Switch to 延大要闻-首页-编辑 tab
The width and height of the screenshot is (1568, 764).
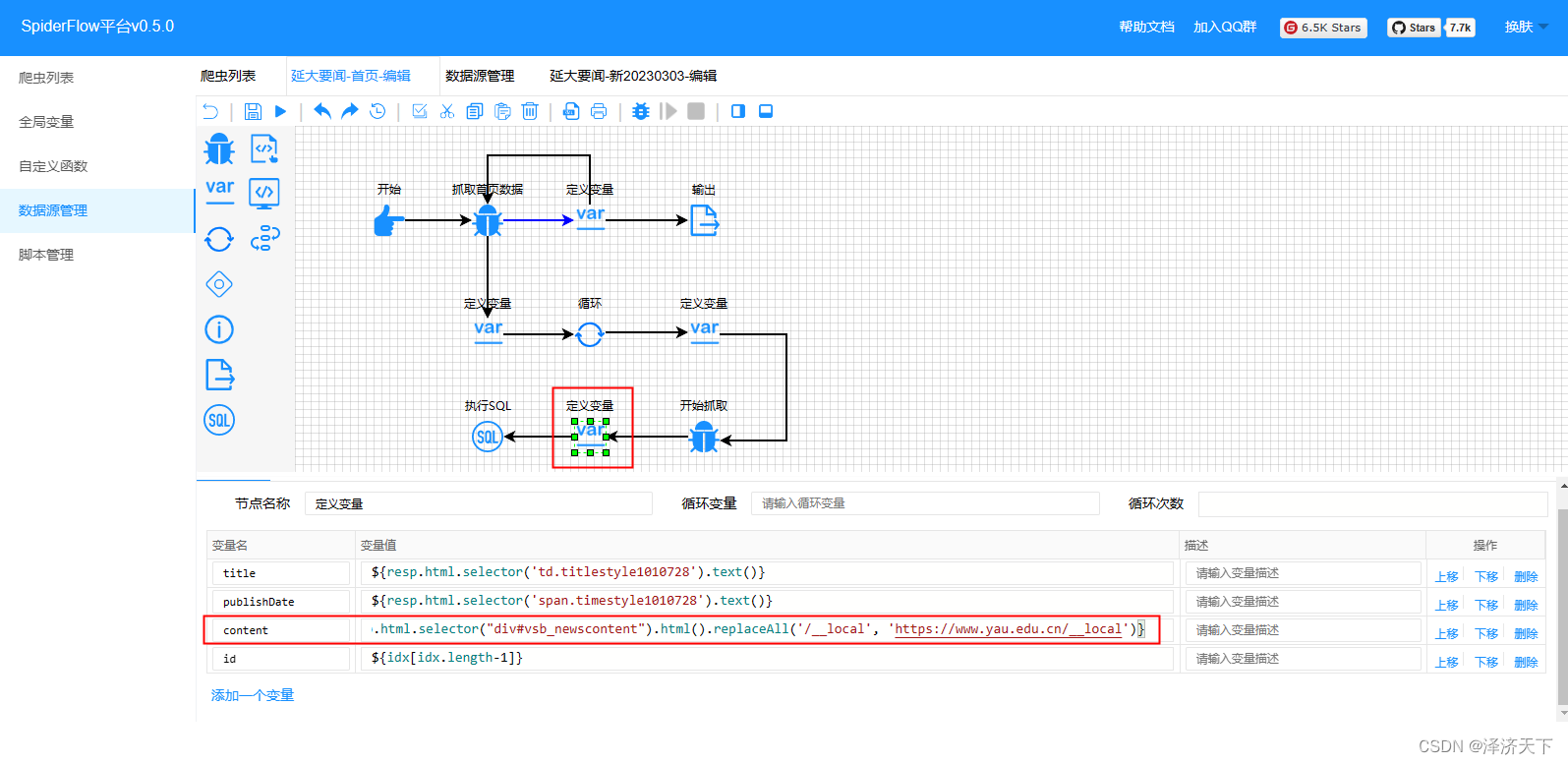click(x=351, y=76)
